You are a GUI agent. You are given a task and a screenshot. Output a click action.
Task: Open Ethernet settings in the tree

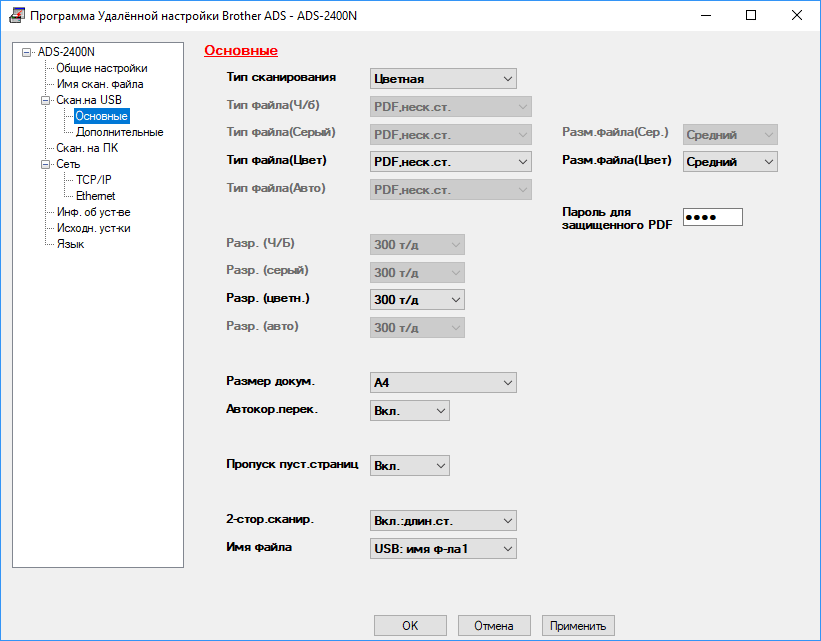coord(95,196)
